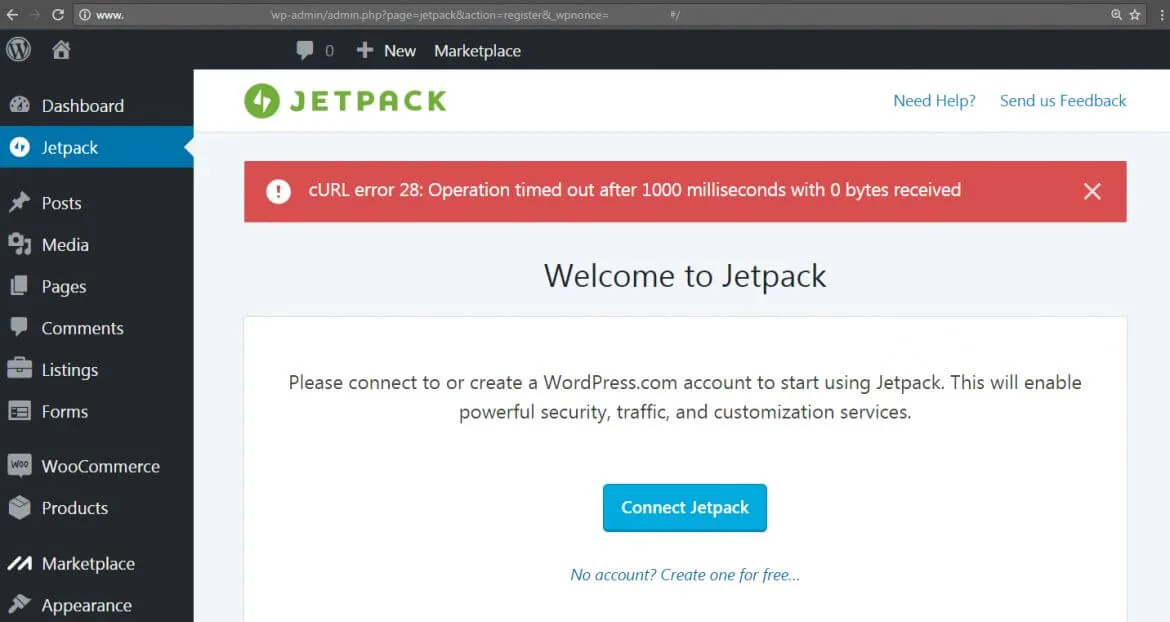Click the home icon in the admin bar
Image resolution: width=1170 pixels, height=622 pixels.
point(60,50)
